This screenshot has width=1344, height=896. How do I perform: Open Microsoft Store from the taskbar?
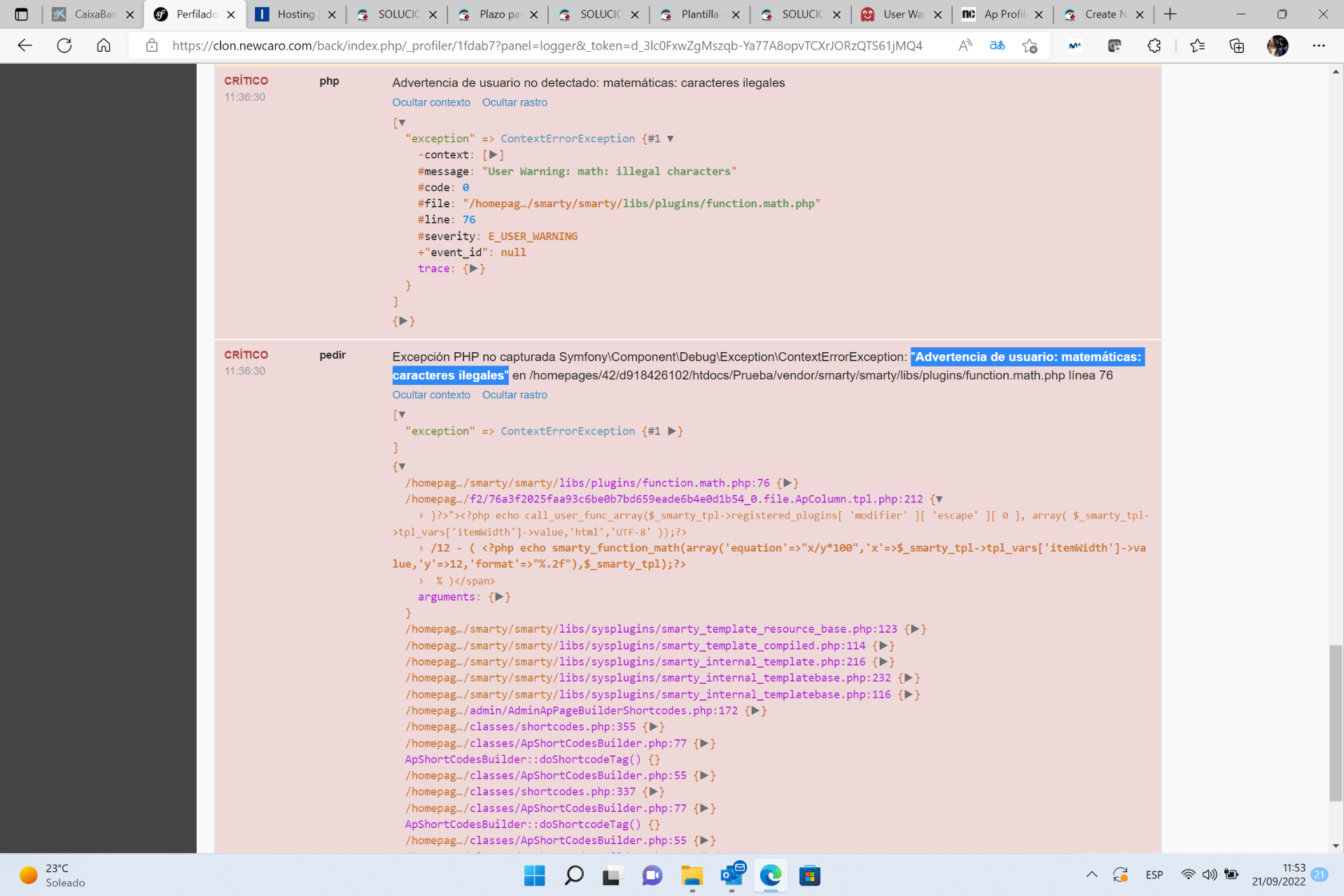(809, 875)
